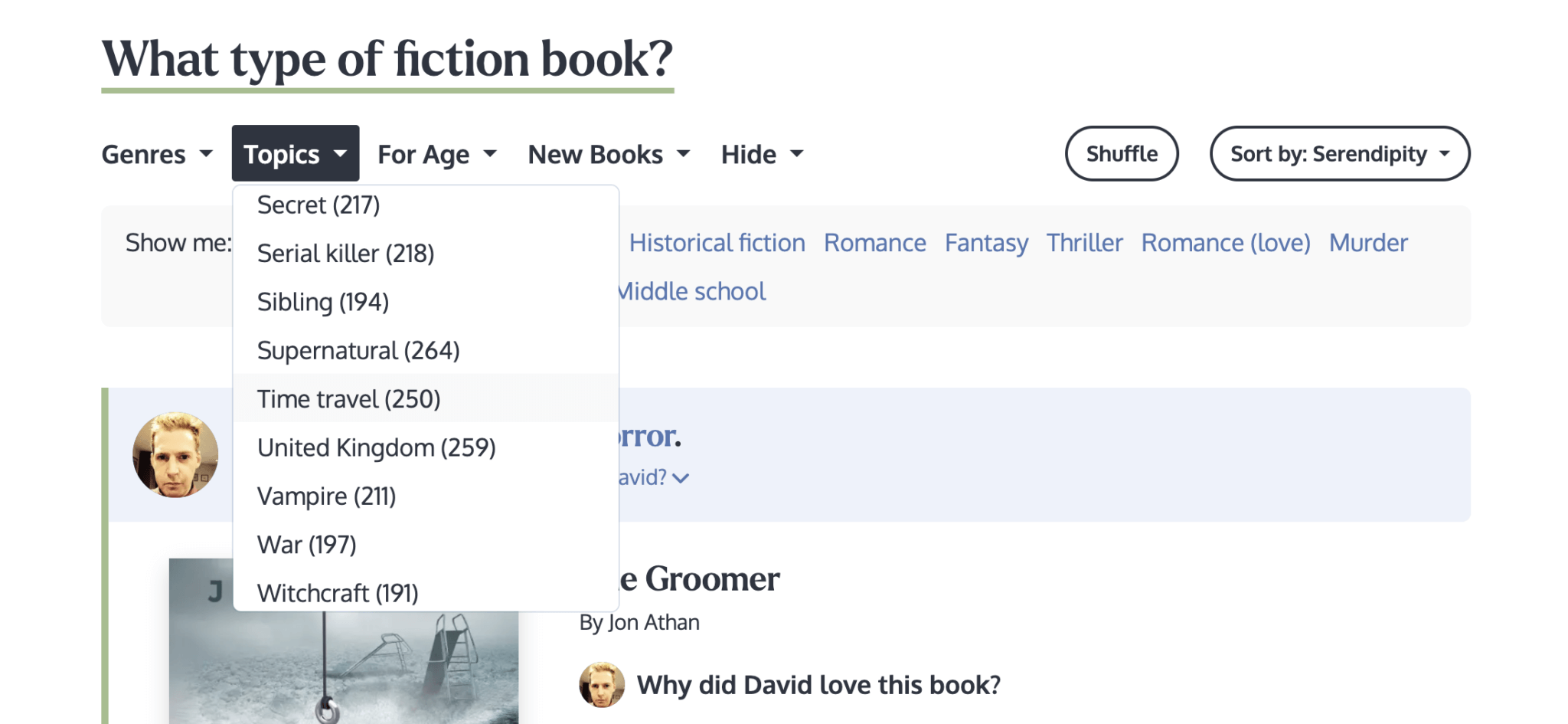
Task: Select the "Witchcraft (191)" topic
Action: pyautogui.click(x=338, y=592)
